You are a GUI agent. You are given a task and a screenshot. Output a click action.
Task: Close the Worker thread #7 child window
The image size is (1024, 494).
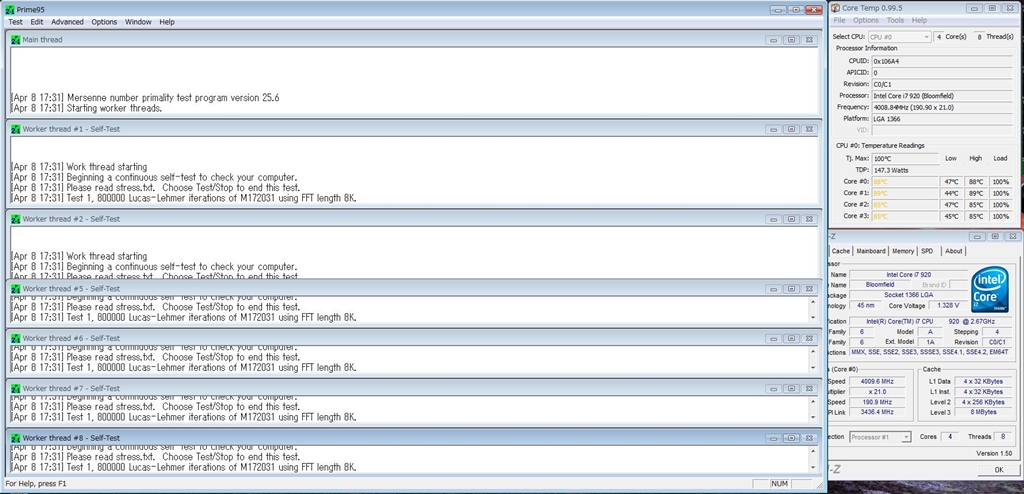(808, 389)
